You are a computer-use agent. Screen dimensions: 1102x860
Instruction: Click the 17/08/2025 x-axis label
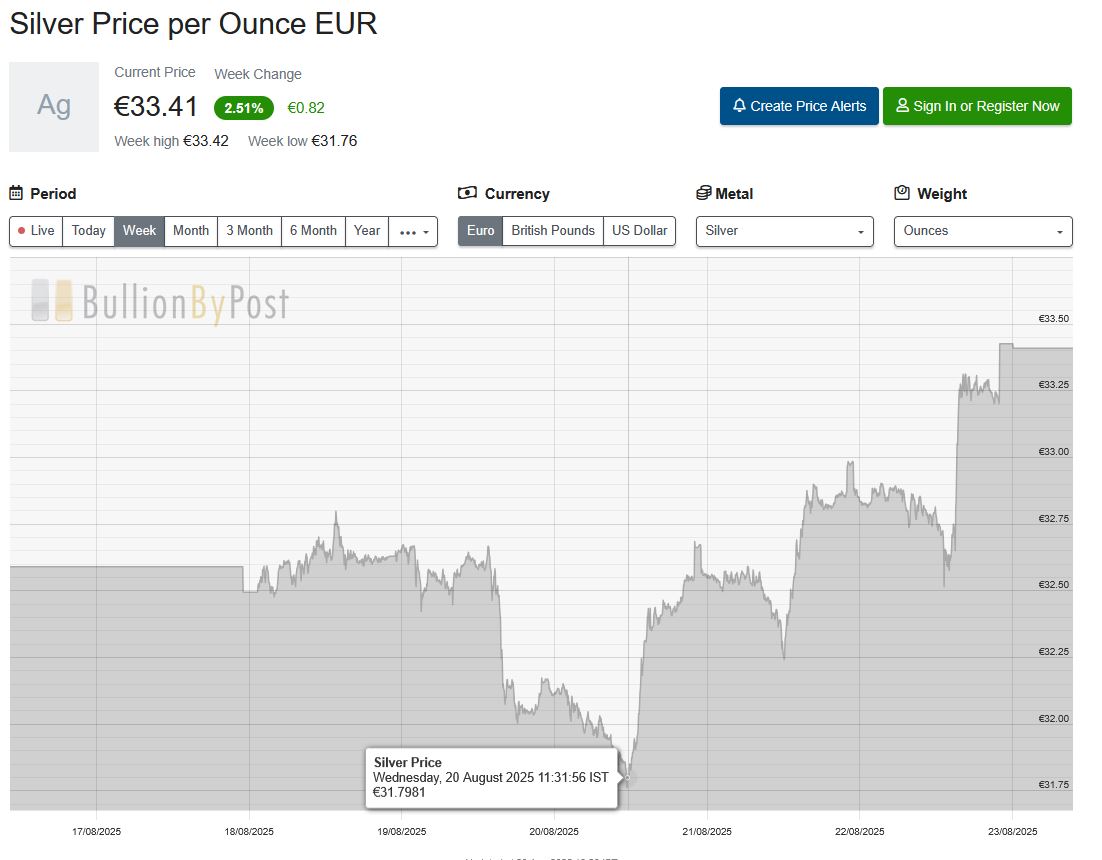coord(96,831)
